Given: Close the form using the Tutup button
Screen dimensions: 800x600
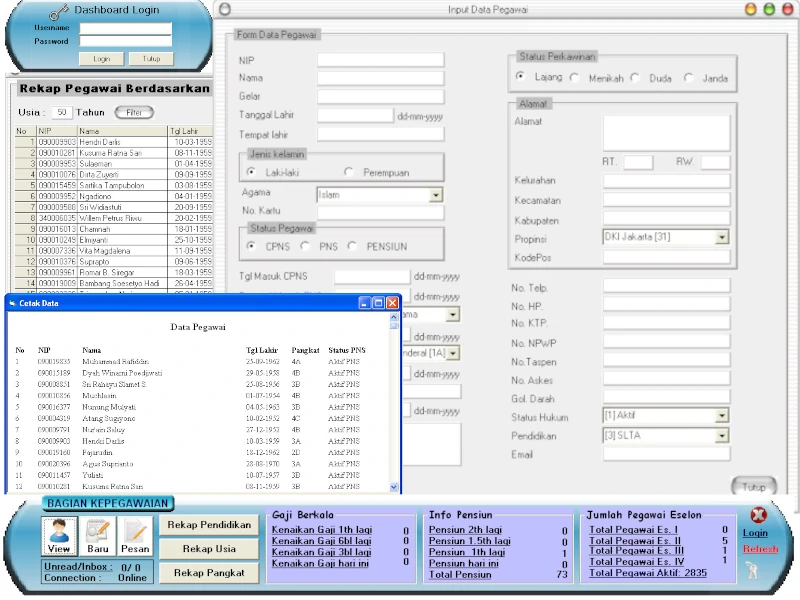Looking at the screenshot, I should pos(755,486).
